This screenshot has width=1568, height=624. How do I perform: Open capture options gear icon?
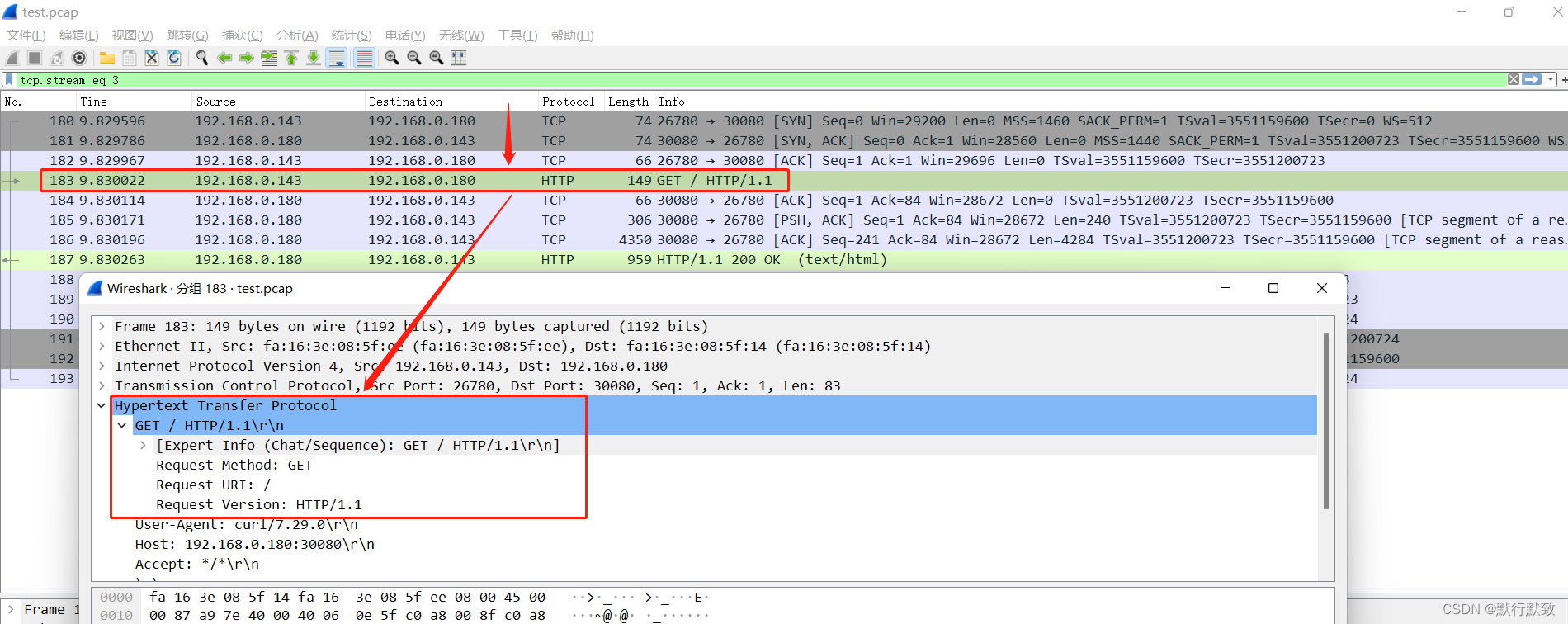click(79, 58)
